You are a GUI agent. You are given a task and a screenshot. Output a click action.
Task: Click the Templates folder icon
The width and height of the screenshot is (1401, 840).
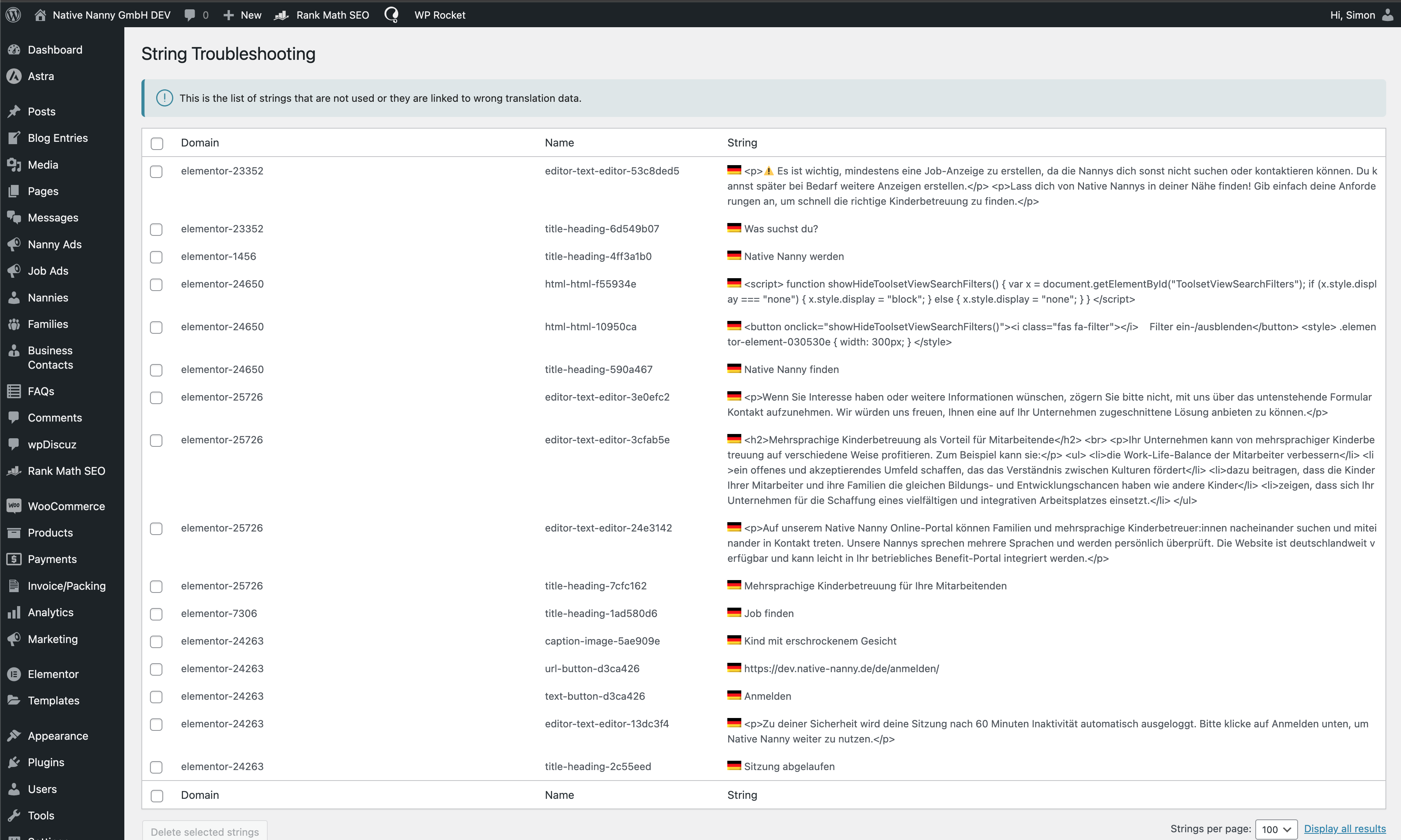click(x=14, y=701)
